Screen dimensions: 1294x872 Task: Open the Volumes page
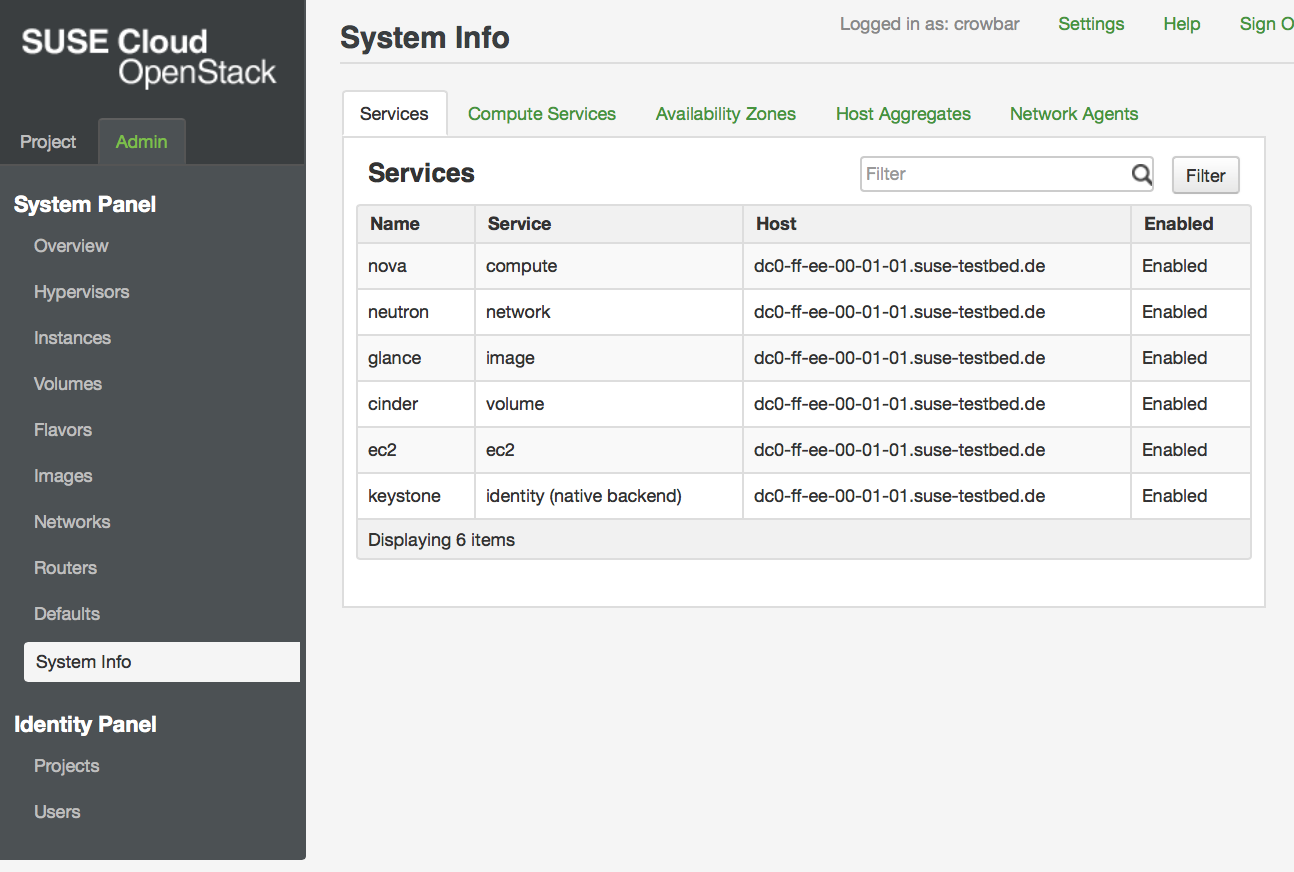68,384
